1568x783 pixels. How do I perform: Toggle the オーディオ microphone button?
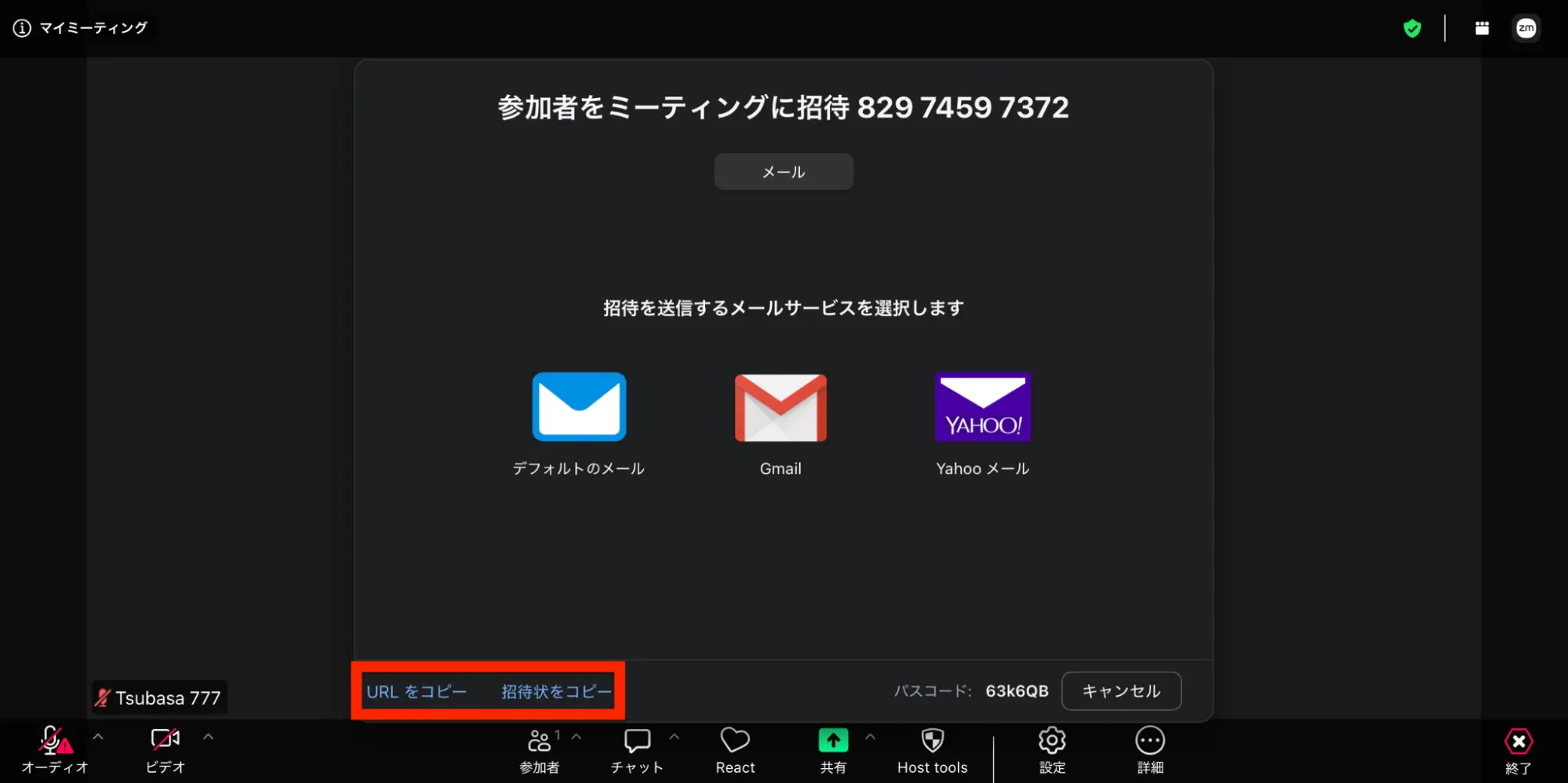[54, 750]
